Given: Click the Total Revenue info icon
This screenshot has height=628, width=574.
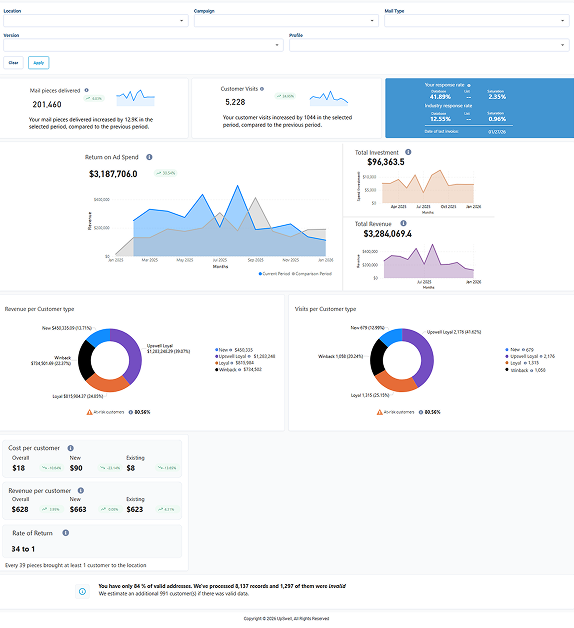Looking at the screenshot, I should [403, 223].
